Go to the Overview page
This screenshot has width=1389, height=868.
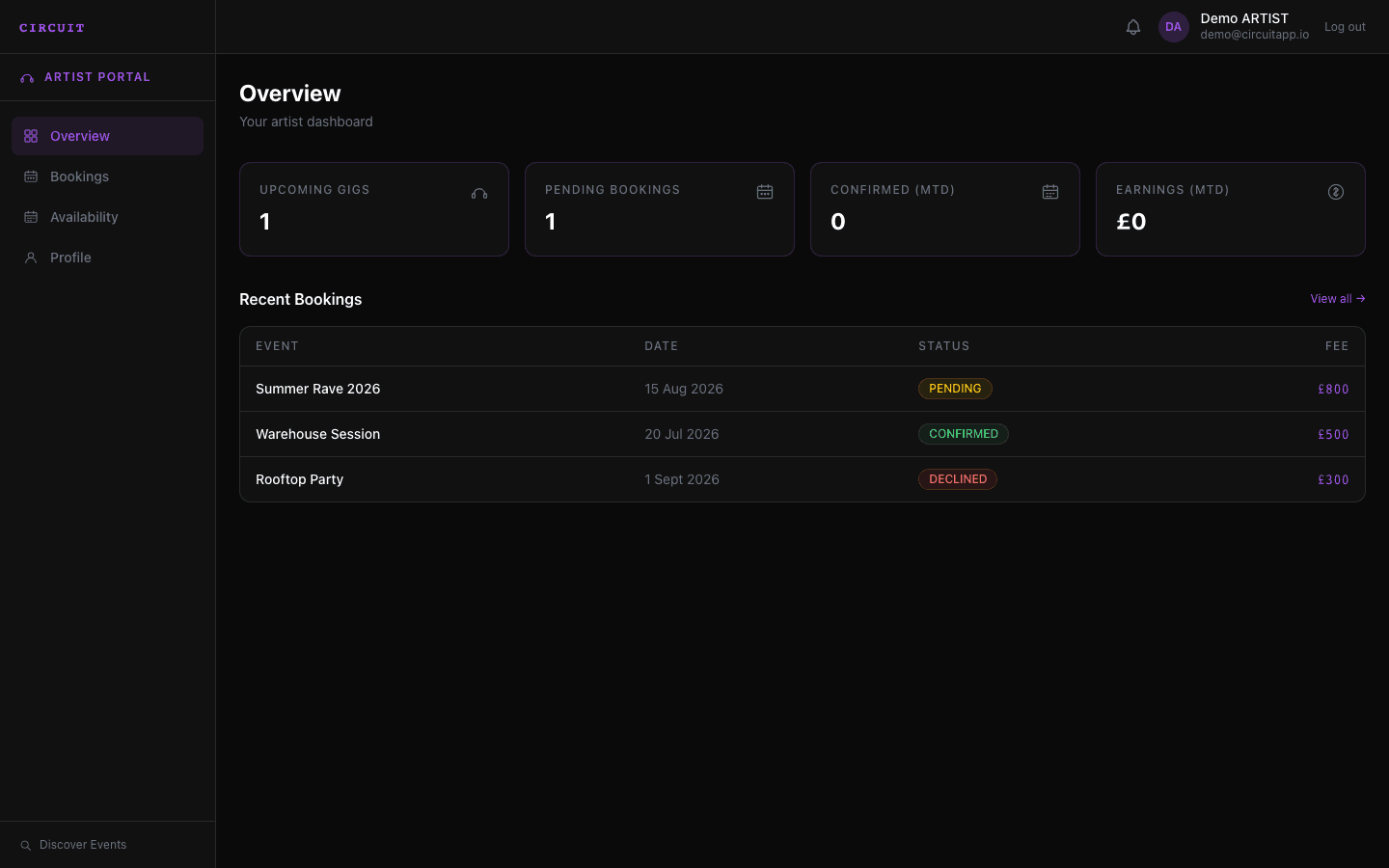[x=107, y=136]
